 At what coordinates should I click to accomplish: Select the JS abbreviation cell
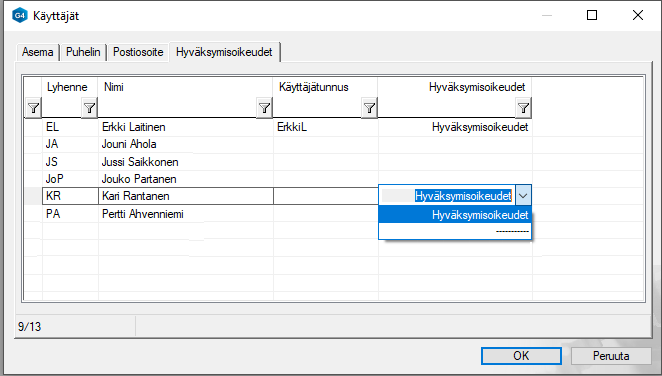(x=70, y=162)
